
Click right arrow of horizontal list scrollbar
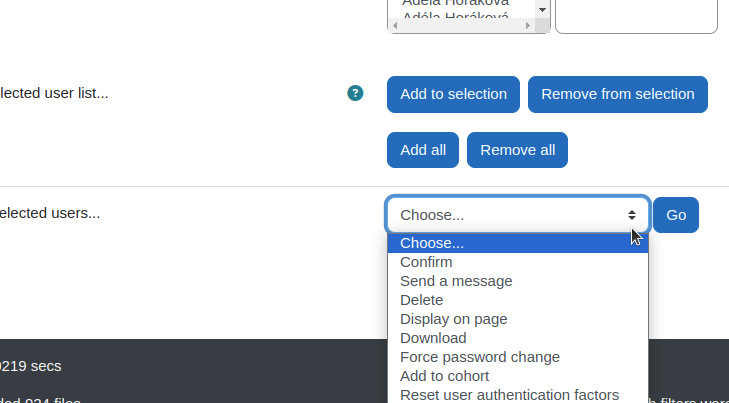coord(528,26)
